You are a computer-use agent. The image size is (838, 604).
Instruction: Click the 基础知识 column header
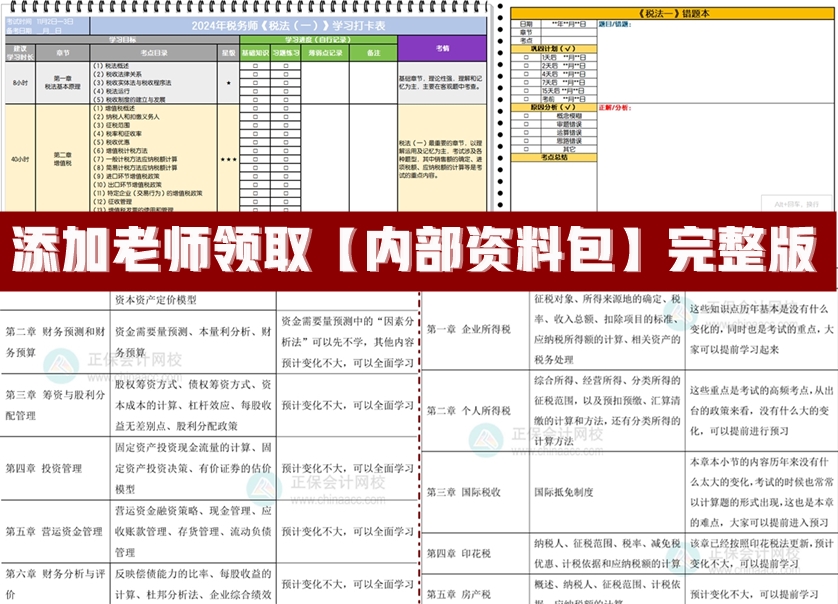pos(255,53)
